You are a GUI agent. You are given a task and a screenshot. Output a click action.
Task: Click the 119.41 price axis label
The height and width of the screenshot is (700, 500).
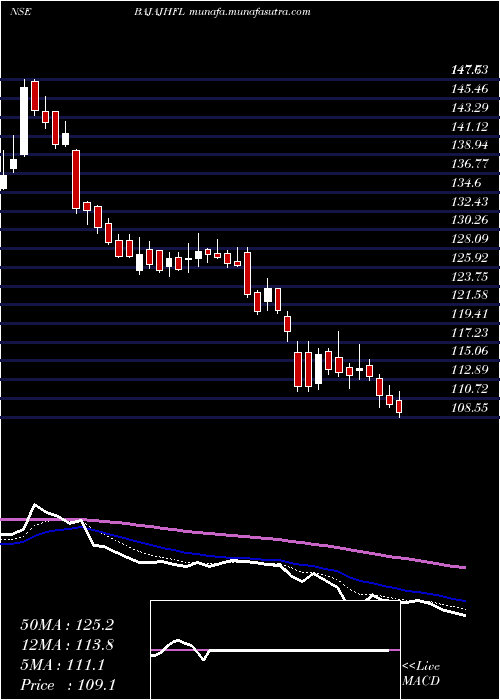(469, 315)
